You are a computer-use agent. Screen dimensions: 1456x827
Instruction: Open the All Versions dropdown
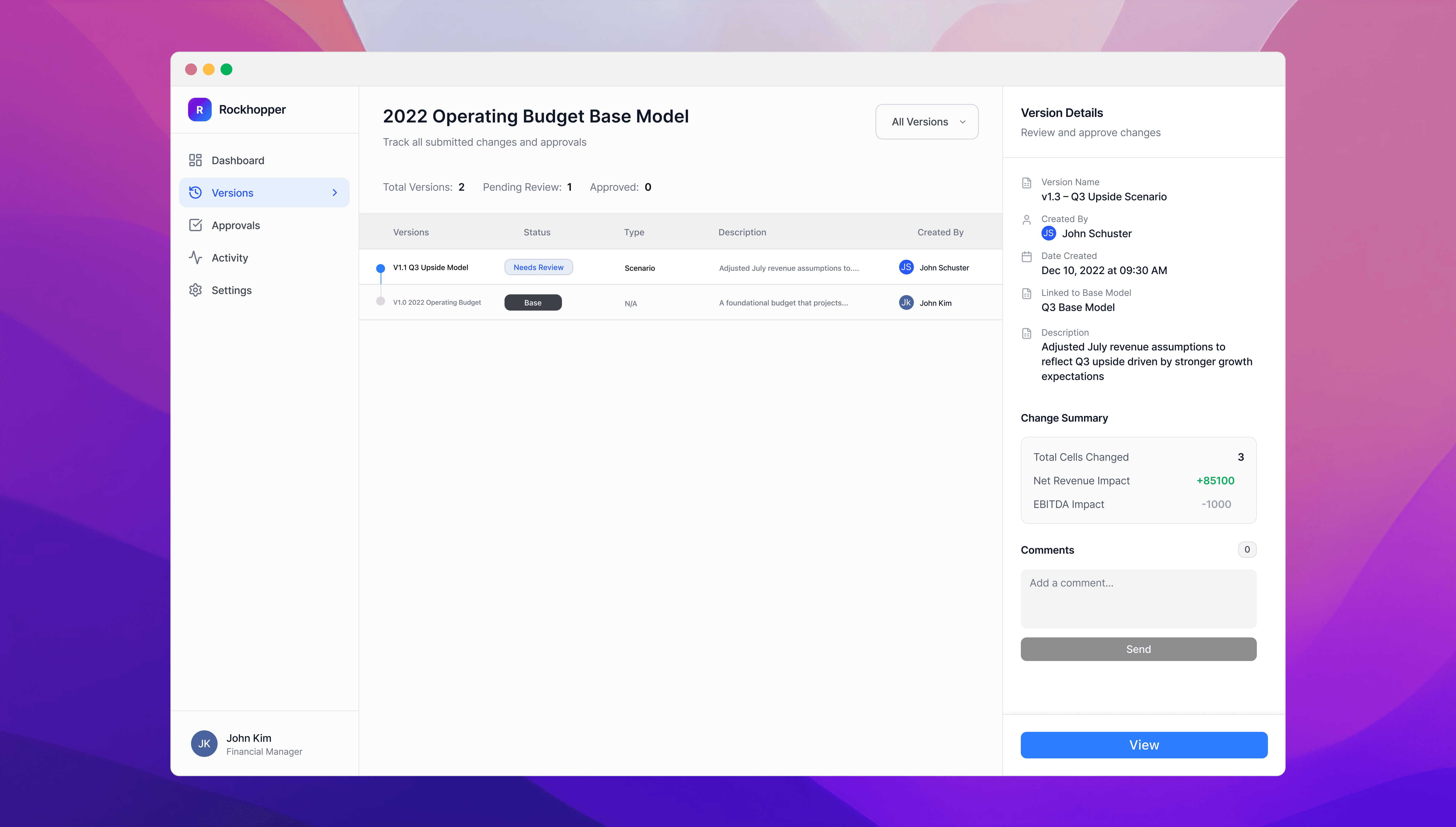coord(926,121)
